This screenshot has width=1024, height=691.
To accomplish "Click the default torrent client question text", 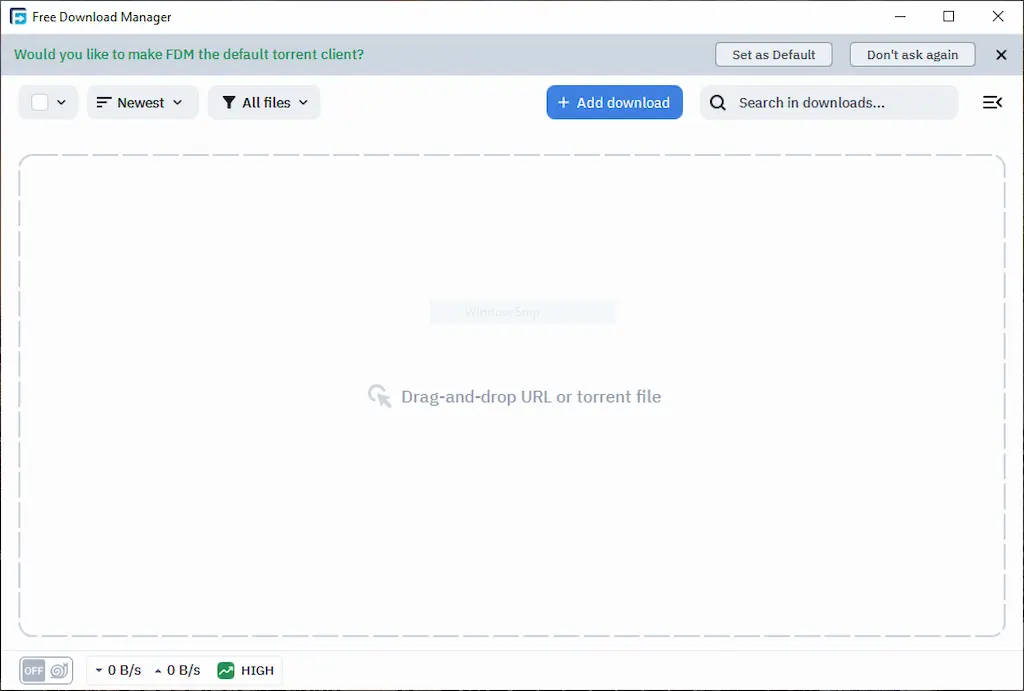I will (189, 54).
